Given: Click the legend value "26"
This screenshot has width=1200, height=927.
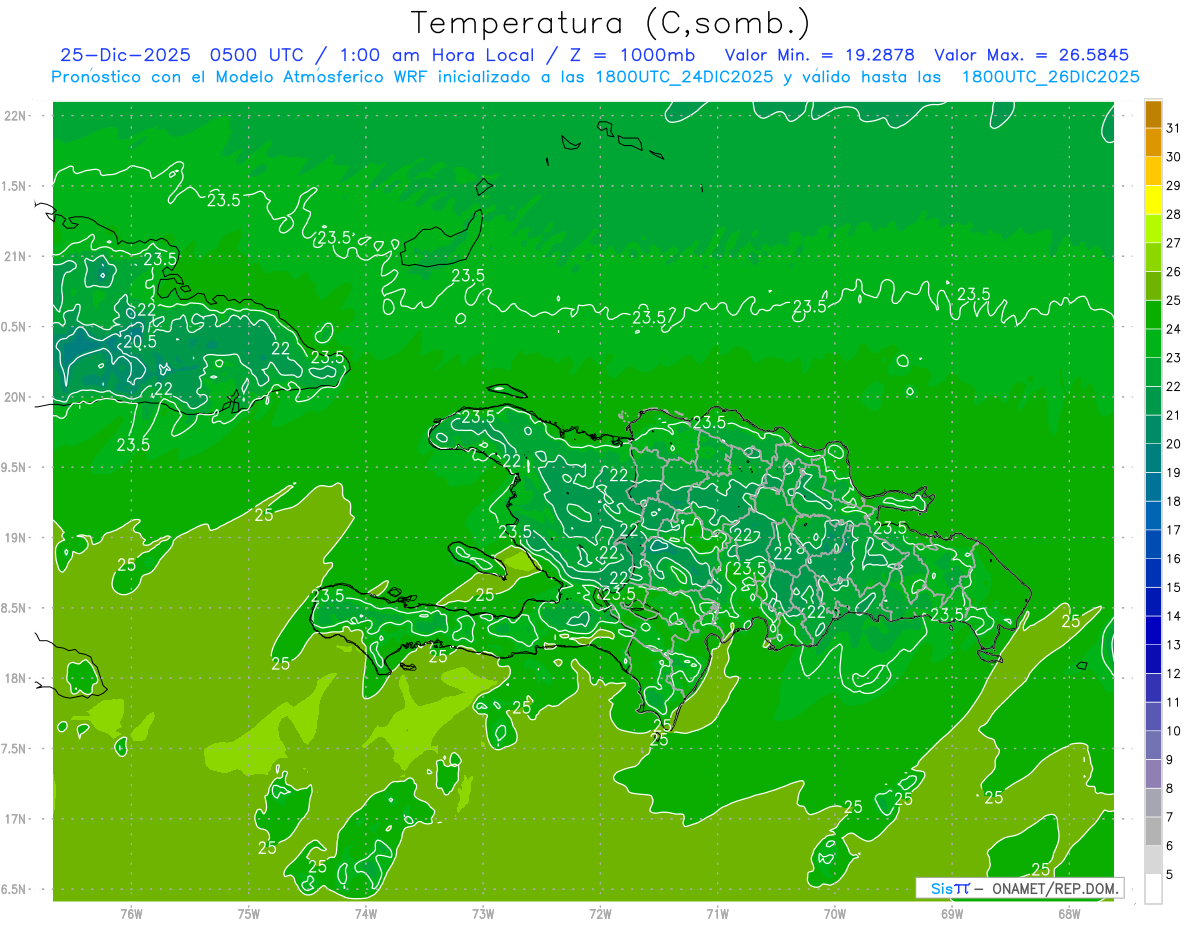Looking at the screenshot, I should (1174, 271).
